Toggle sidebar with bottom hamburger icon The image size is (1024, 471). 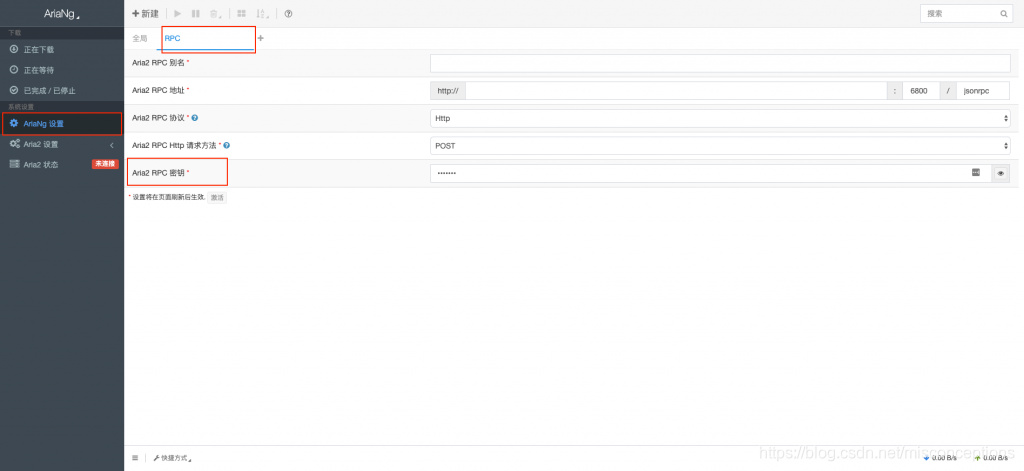point(135,458)
